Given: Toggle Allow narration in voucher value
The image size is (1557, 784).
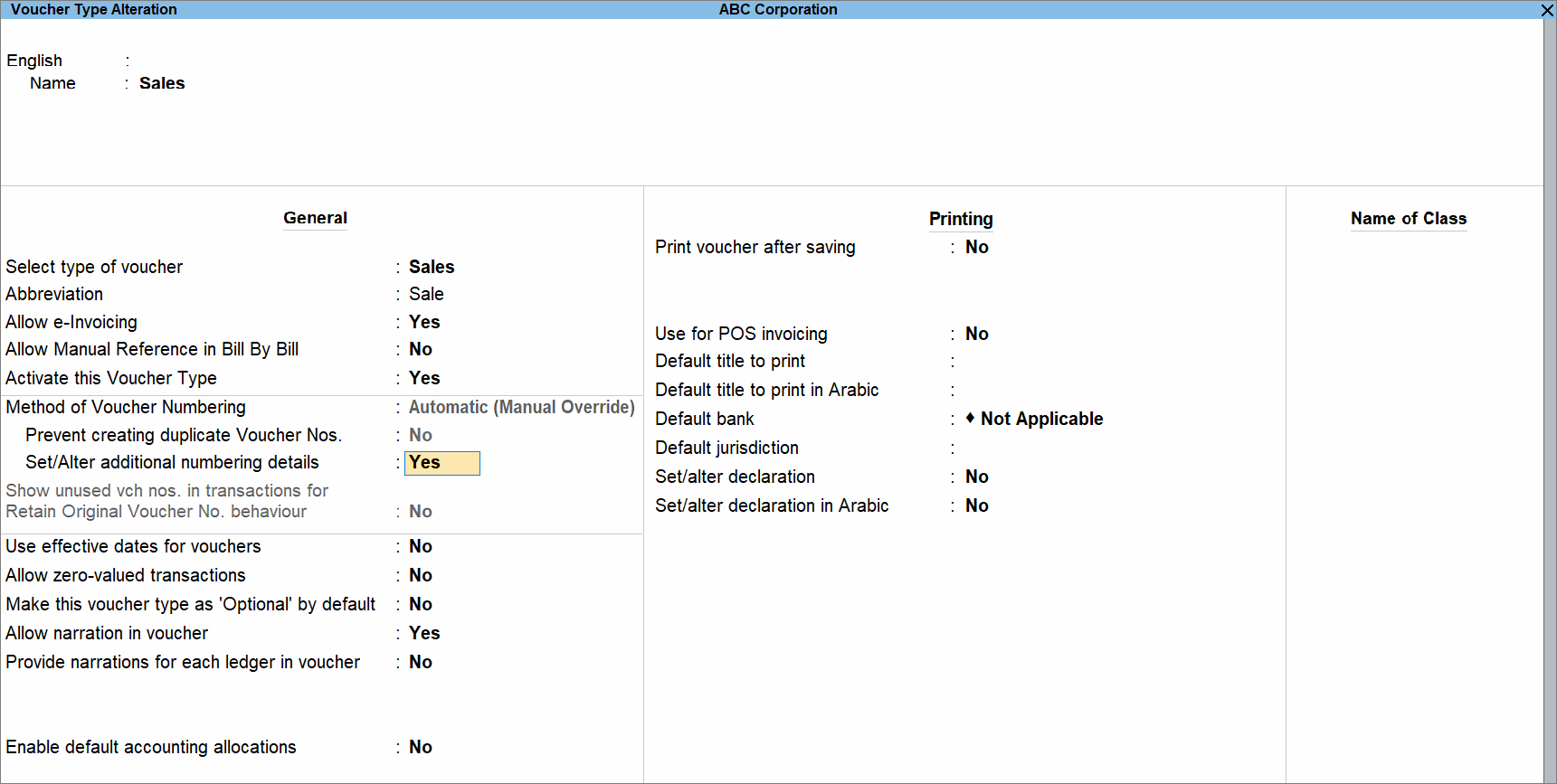Looking at the screenshot, I should click(424, 633).
